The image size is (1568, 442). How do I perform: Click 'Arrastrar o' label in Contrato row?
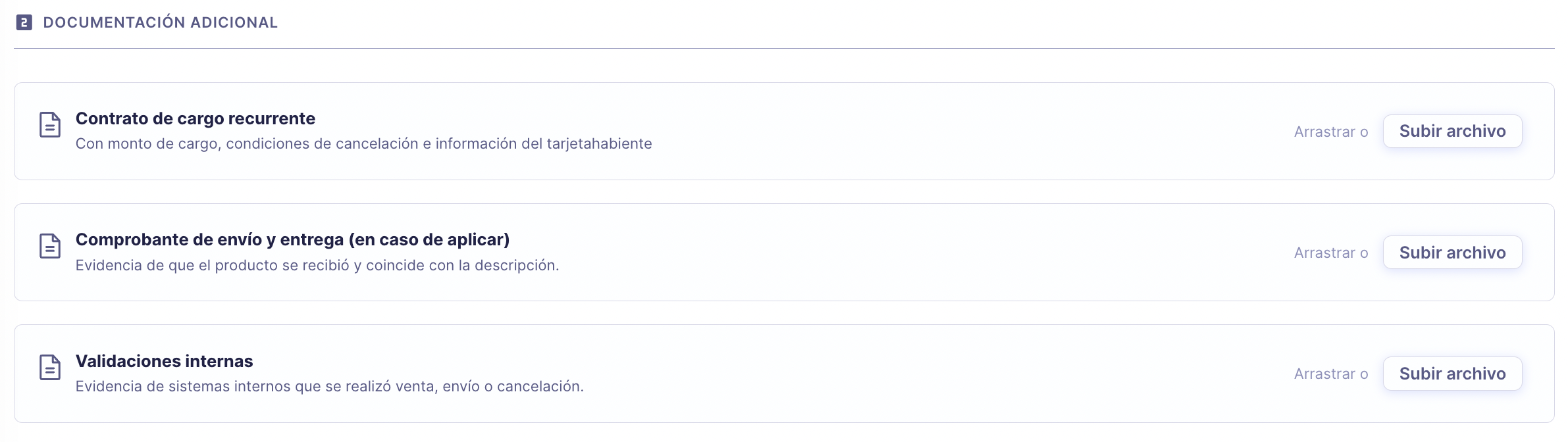(x=1330, y=132)
